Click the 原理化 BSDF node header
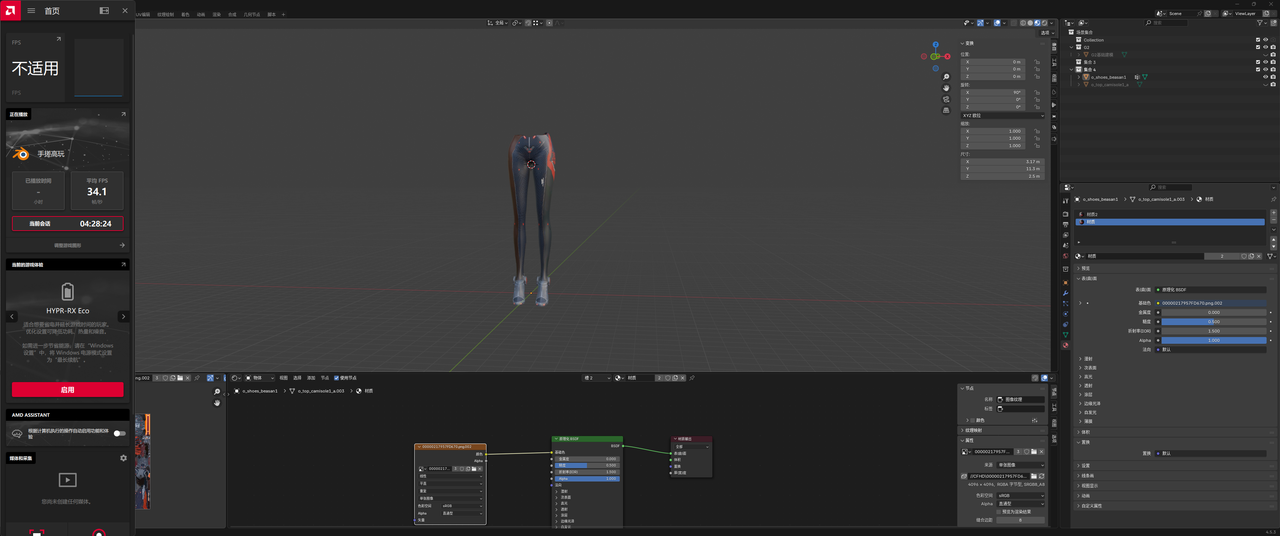Screen dimensions: 1280x536 click(587, 439)
